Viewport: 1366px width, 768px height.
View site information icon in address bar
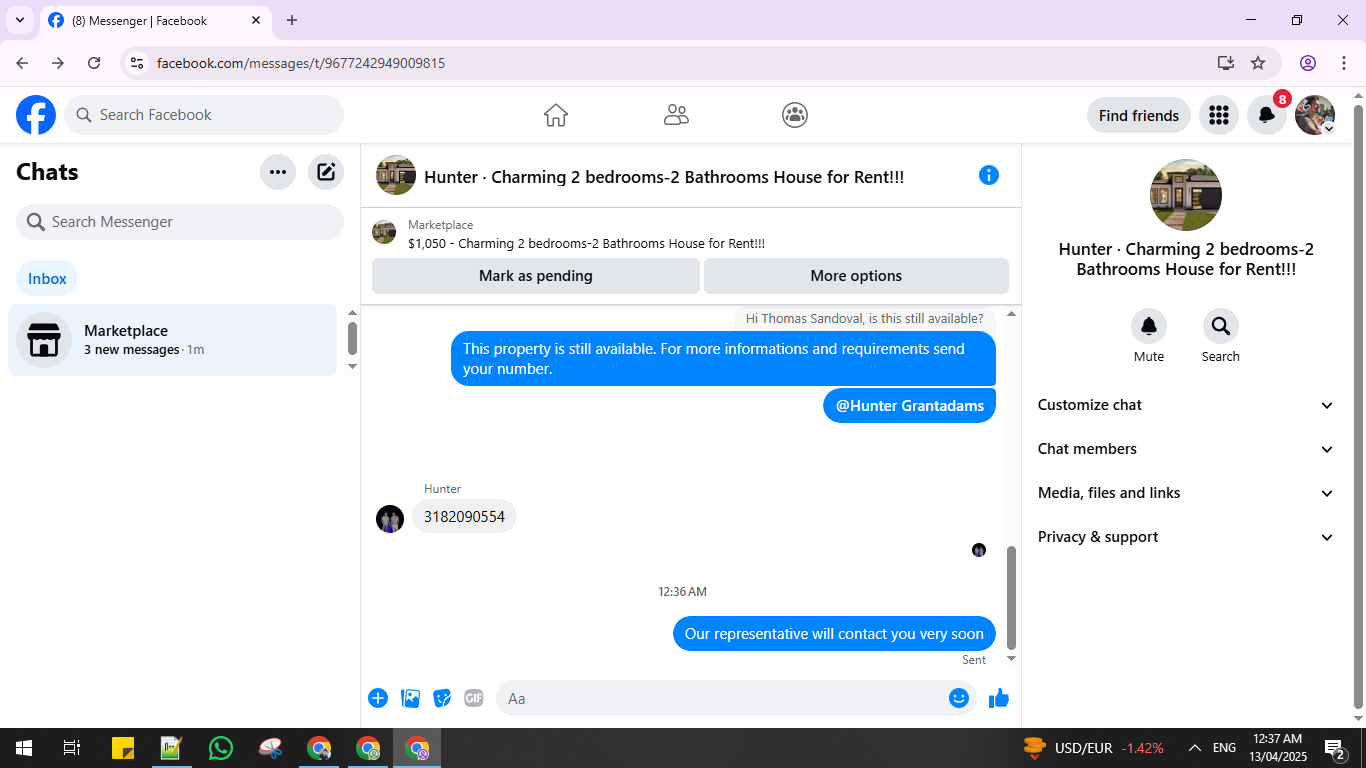(x=138, y=63)
